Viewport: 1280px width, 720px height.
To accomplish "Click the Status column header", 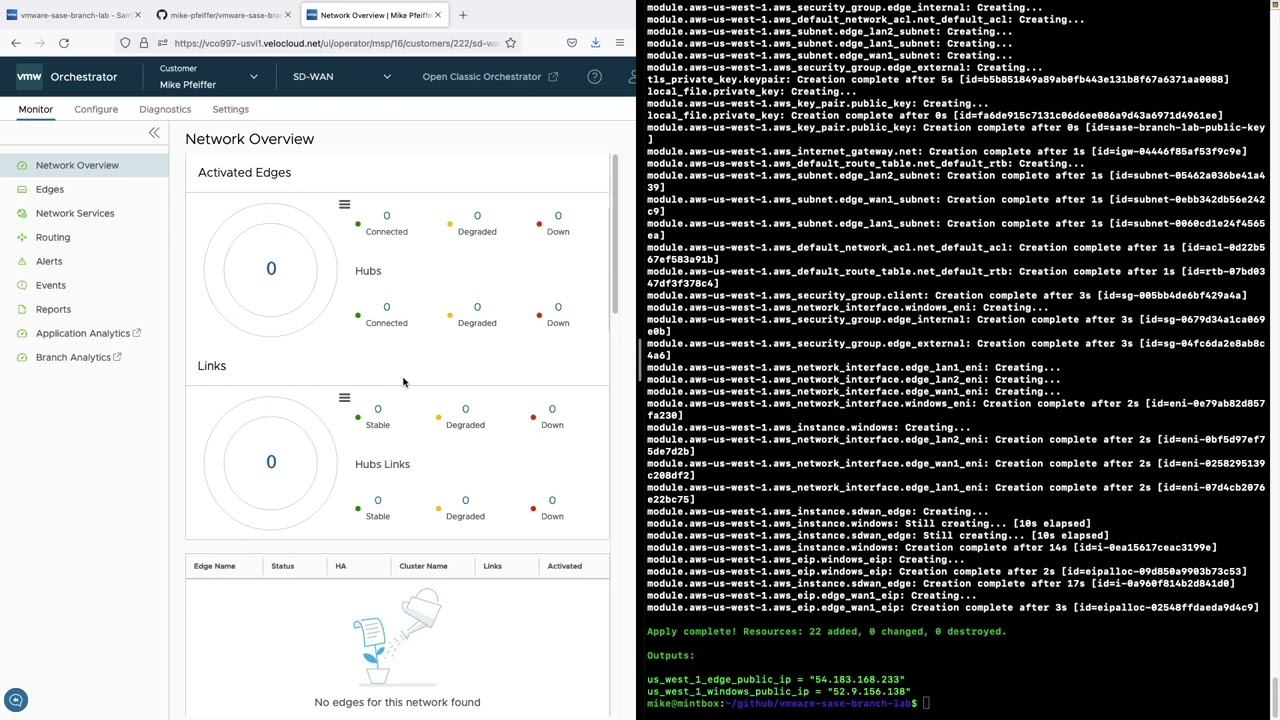I will pyautogui.click(x=283, y=566).
